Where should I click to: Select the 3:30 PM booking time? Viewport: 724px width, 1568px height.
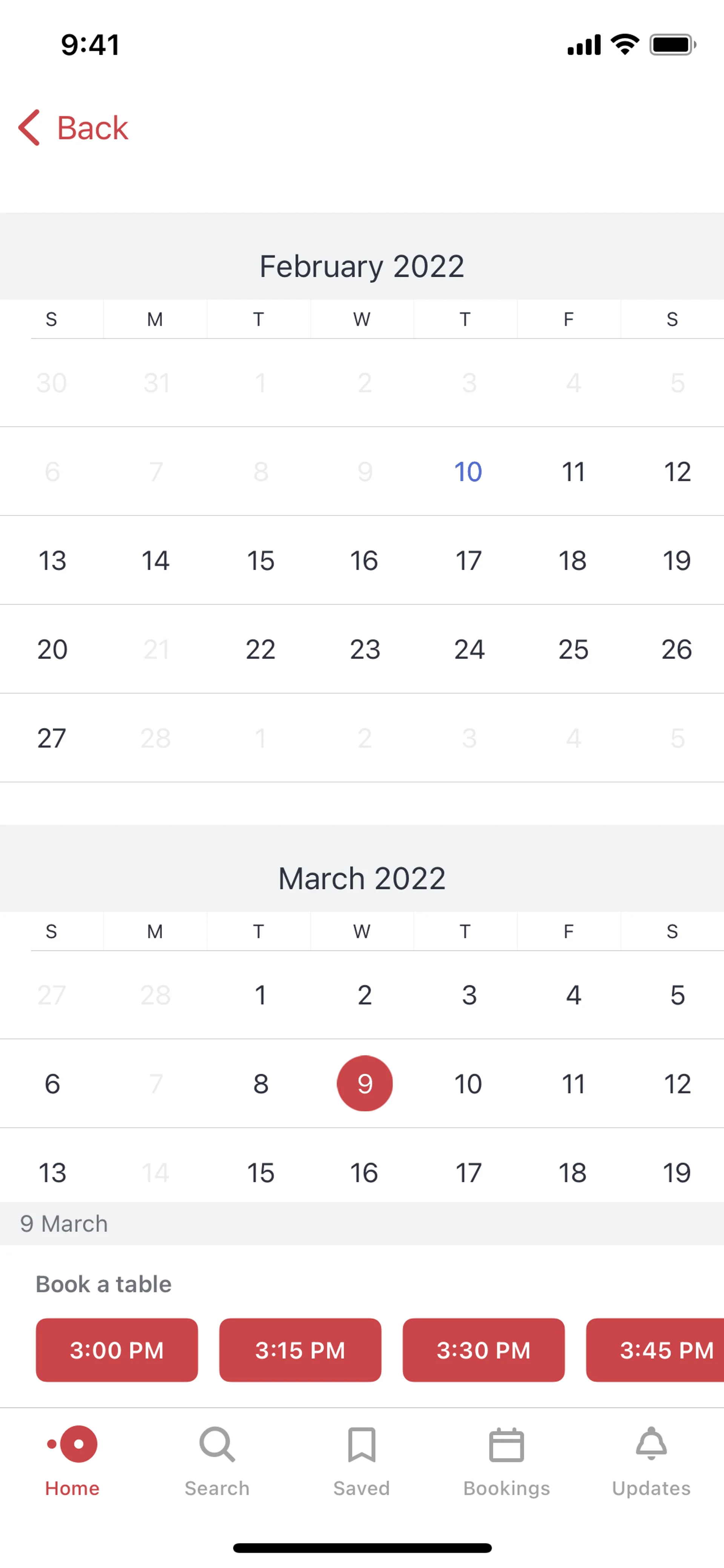[483, 1350]
